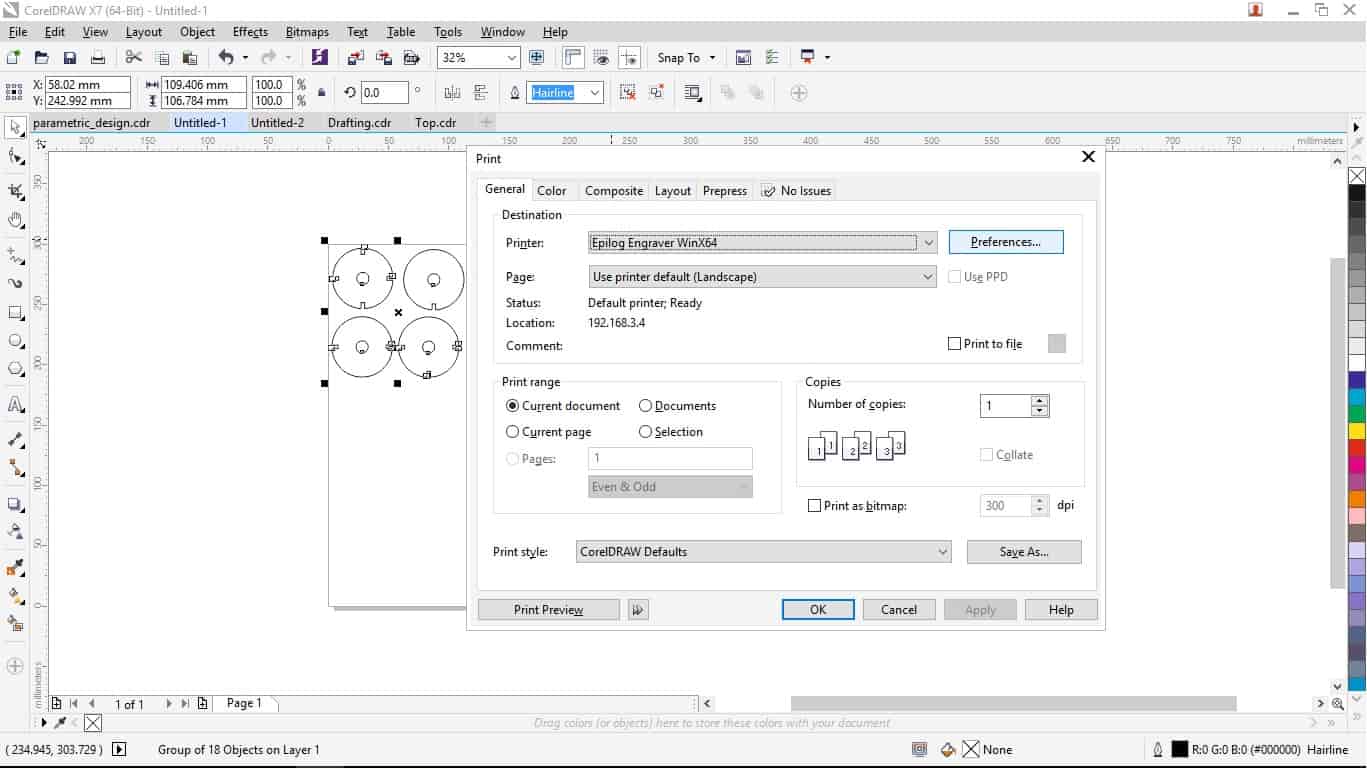The image size is (1367, 769).
Task: Select the Shape edit tool
Action: point(15,157)
